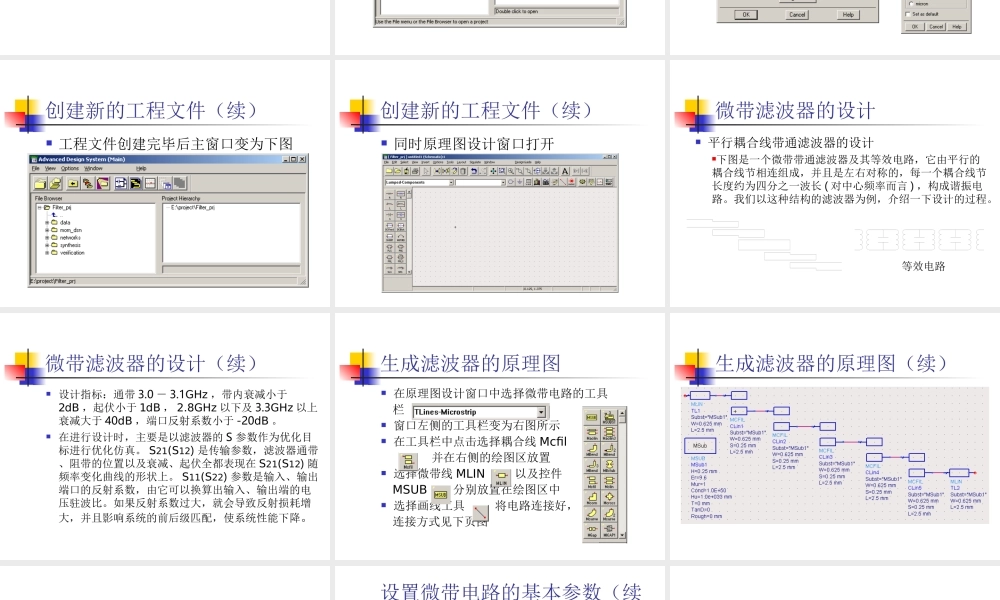Screen dimensions: 1000x600
Task: Open the Window menu in ADS Main window
Action: tap(93, 168)
